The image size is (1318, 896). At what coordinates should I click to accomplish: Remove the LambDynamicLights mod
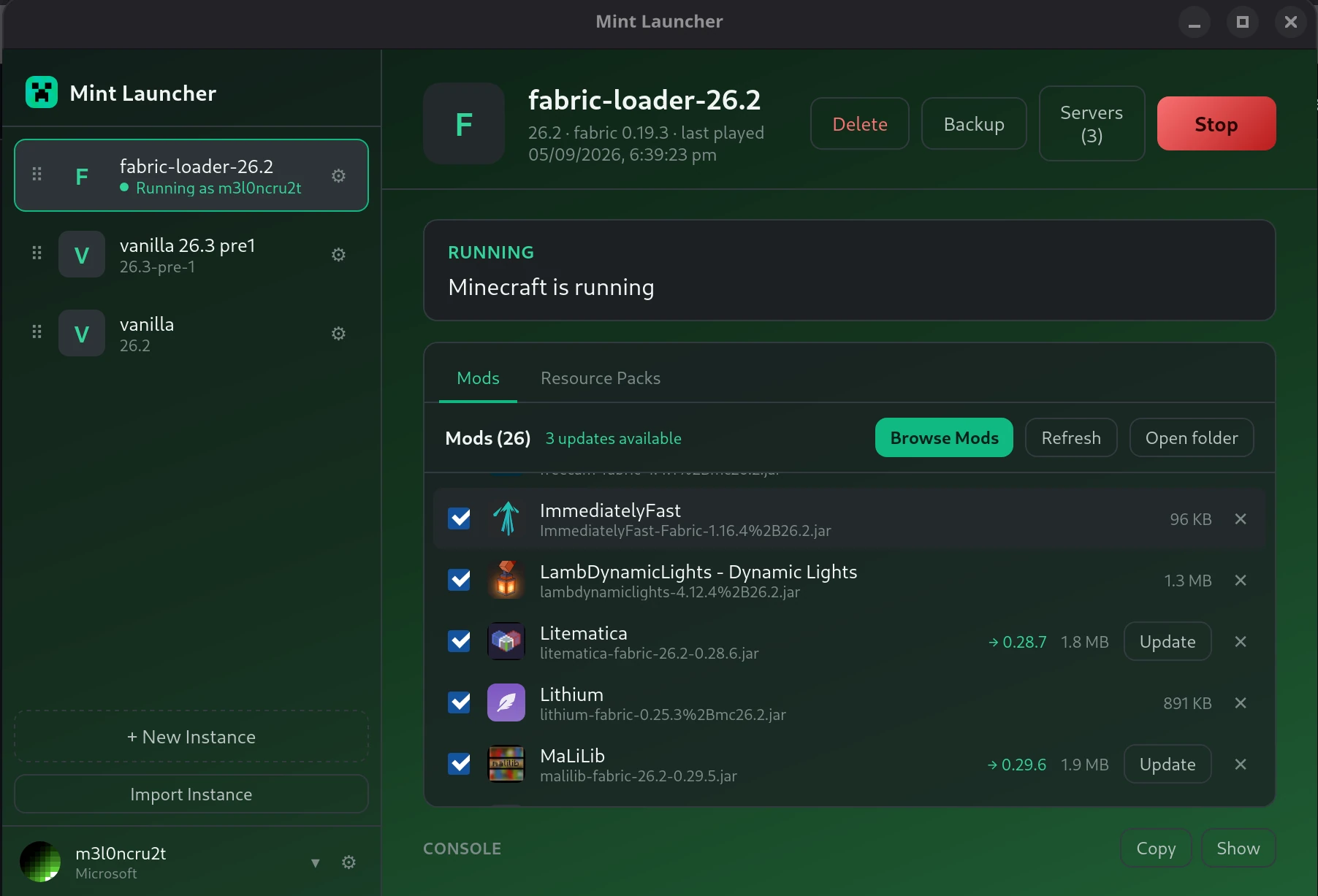pos(1241,581)
